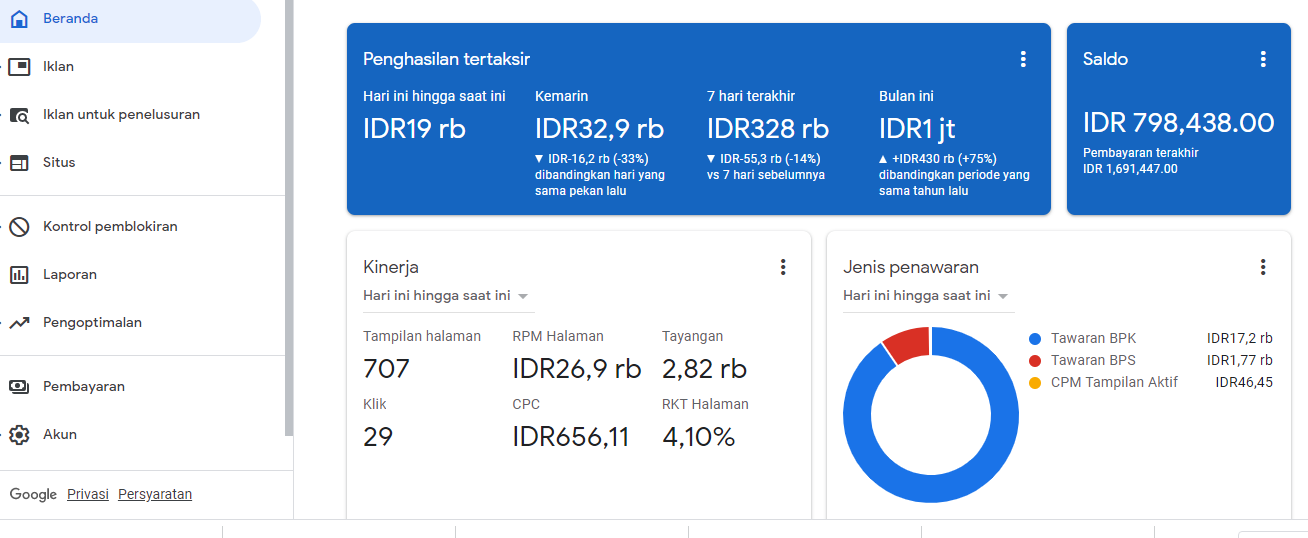Image resolution: width=1308 pixels, height=538 pixels.
Task: Click the red Tawaran BPS legend dot
Action: click(1034, 361)
